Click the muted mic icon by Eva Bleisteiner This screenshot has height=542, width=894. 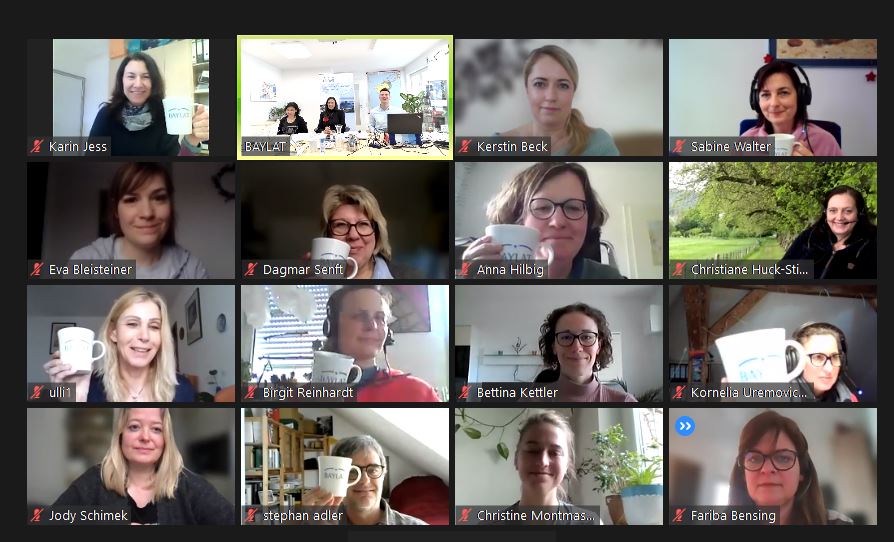pos(37,270)
